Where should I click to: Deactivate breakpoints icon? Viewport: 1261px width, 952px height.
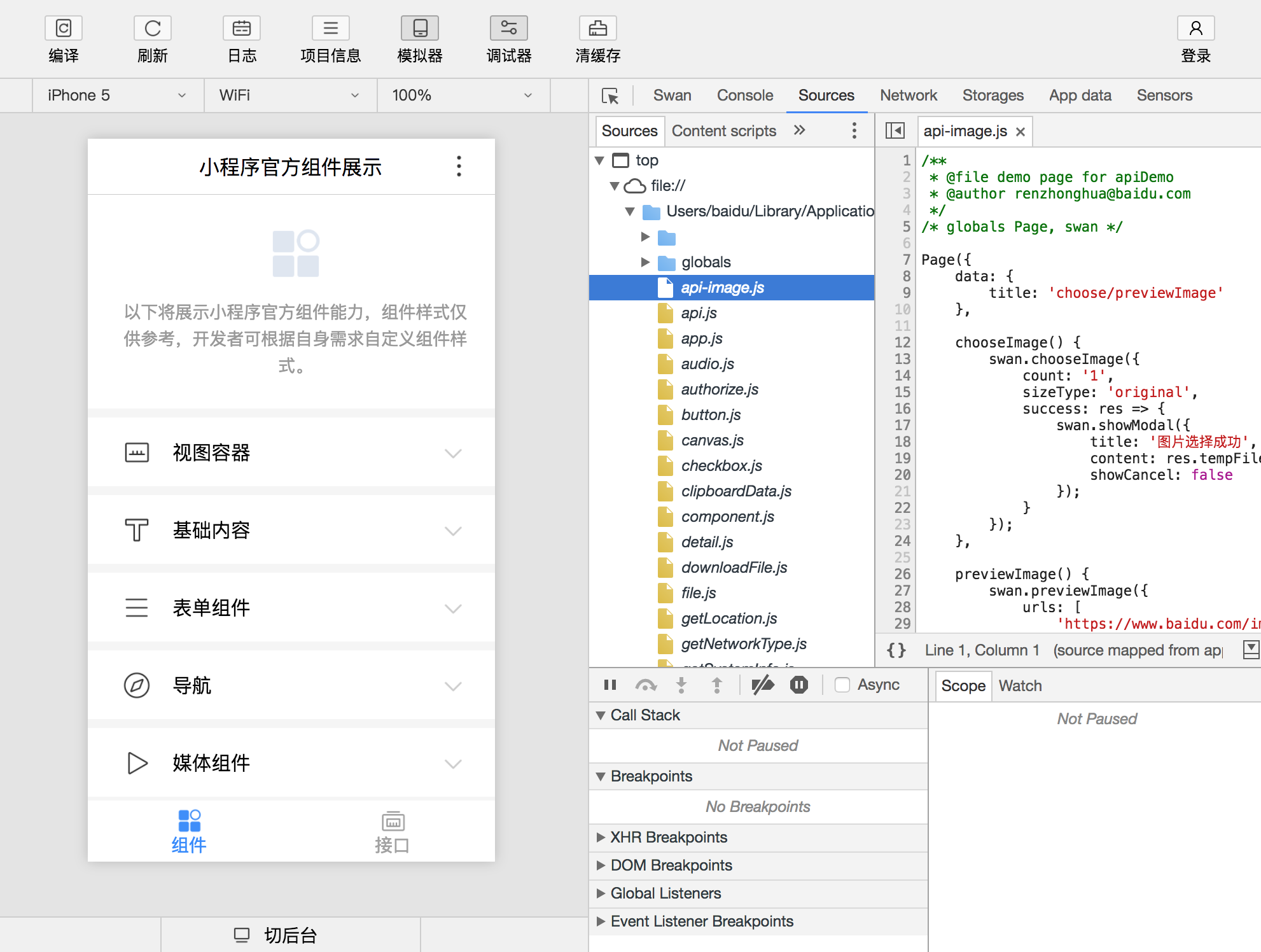[763, 685]
